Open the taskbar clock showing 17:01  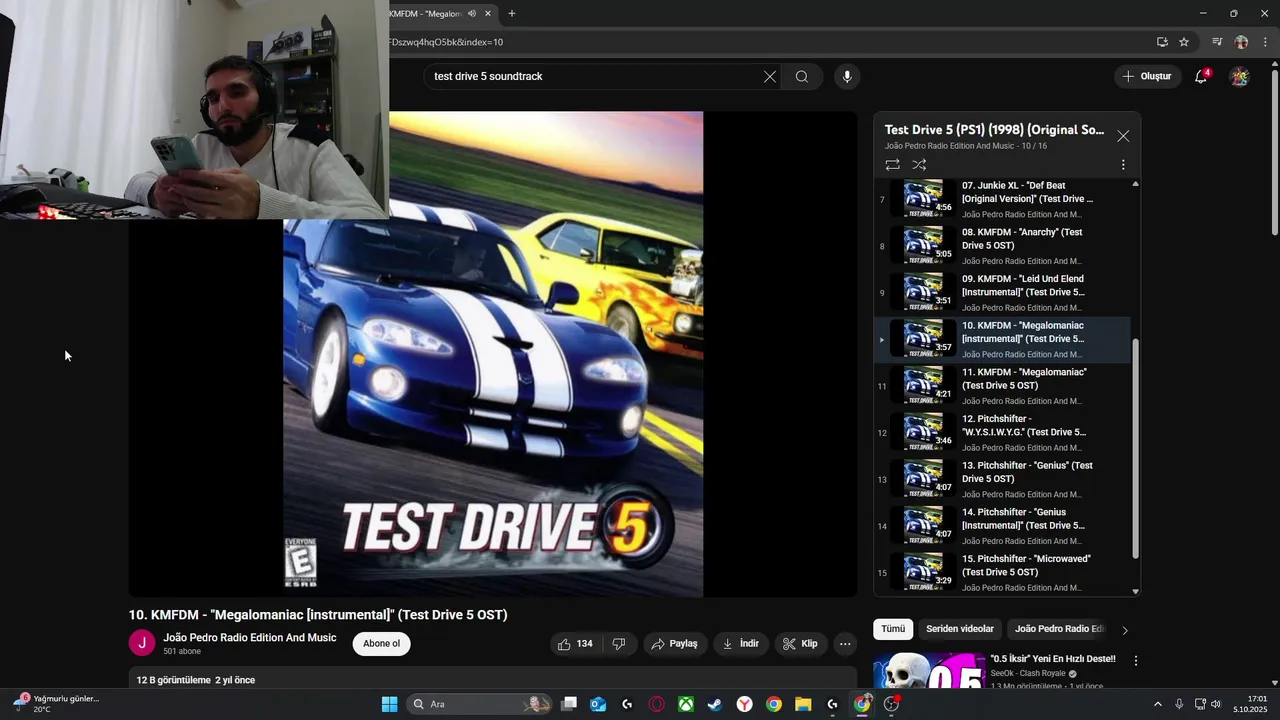pos(1250,704)
